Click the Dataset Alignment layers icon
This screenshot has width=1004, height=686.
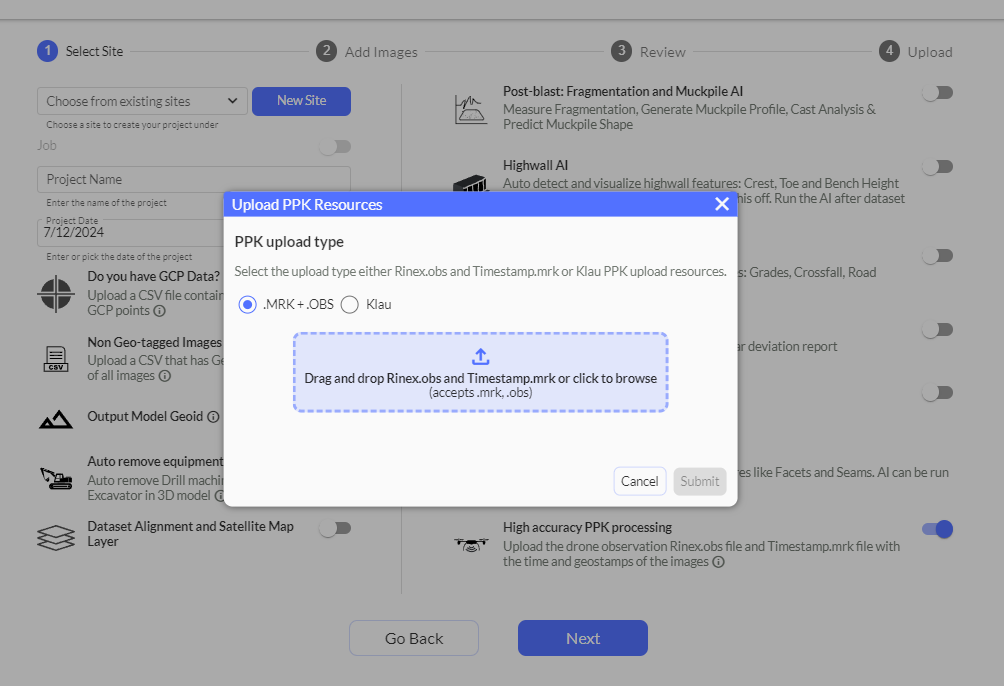pyautogui.click(x=56, y=536)
